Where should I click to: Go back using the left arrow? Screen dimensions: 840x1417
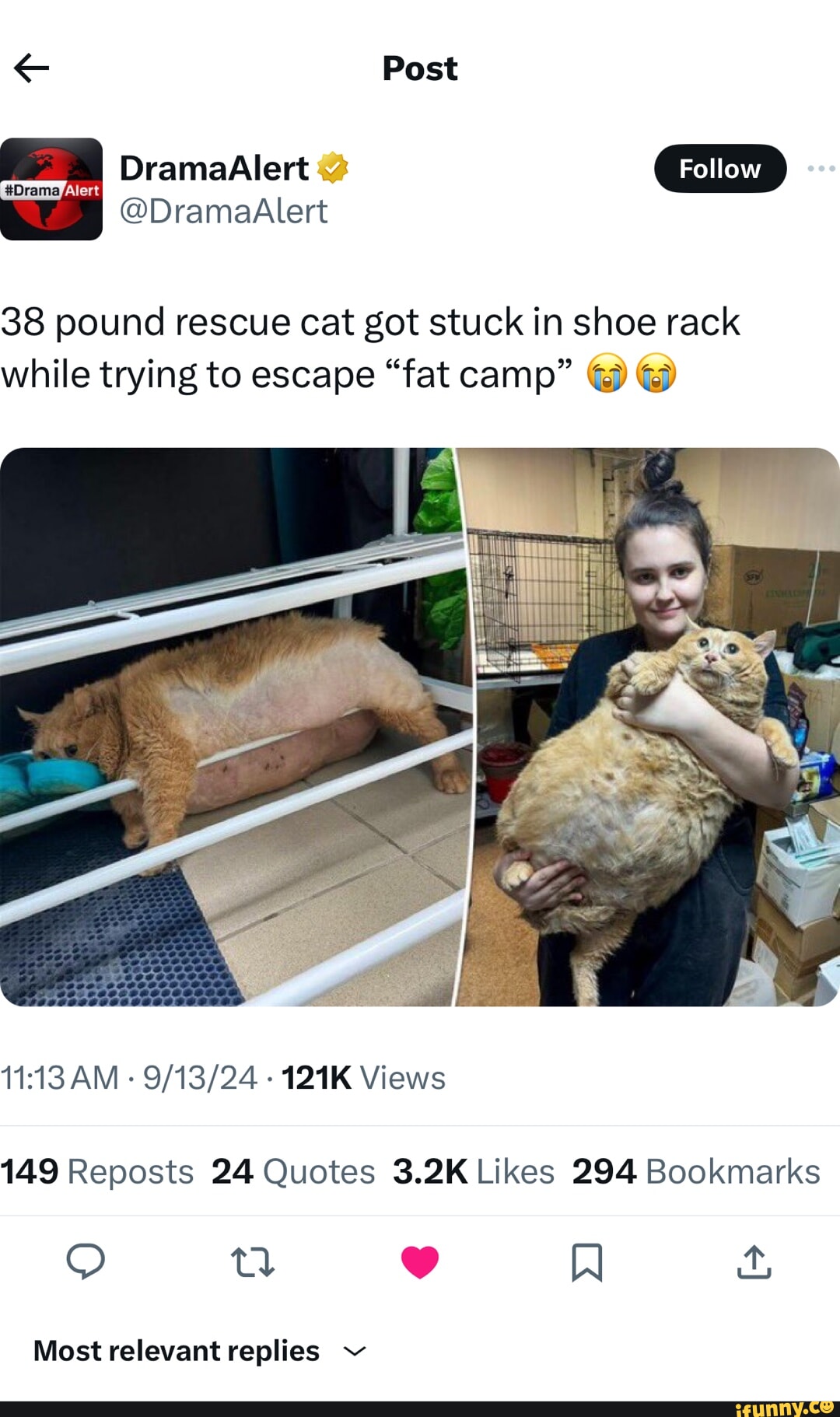click(x=32, y=68)
